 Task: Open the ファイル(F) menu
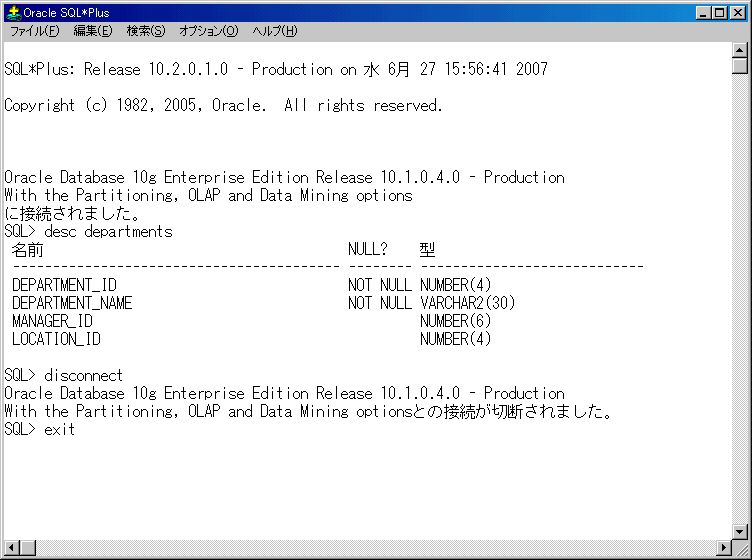(35, 31)
